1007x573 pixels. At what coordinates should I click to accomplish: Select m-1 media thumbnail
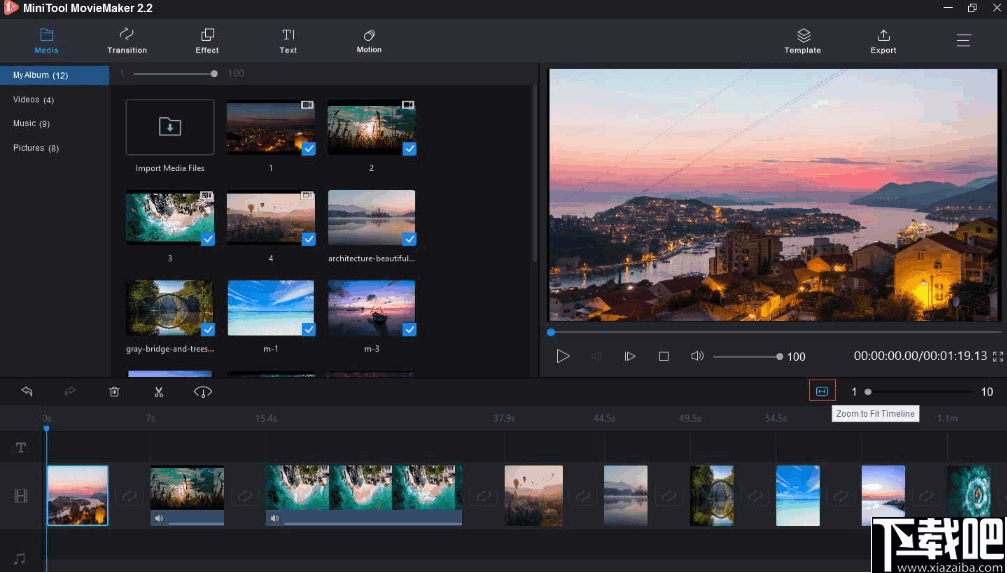[x=270, y=307]
